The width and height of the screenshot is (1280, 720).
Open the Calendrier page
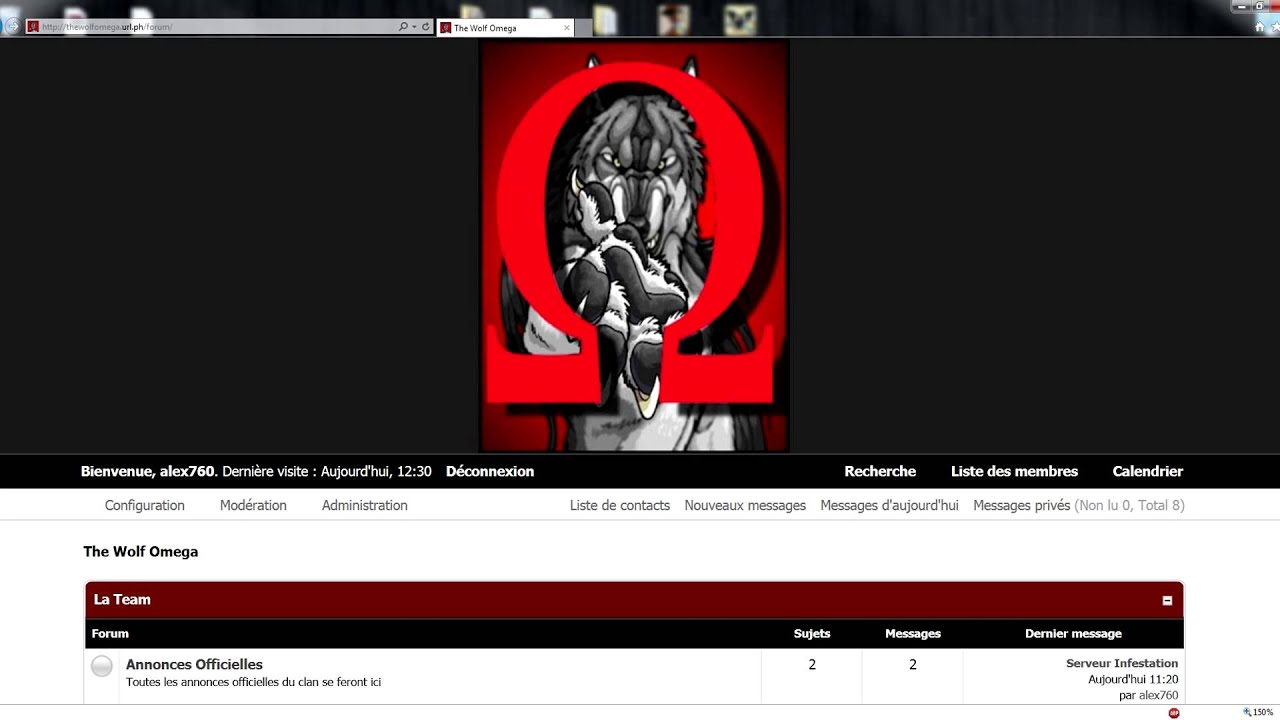click(x=1148, y=471)
